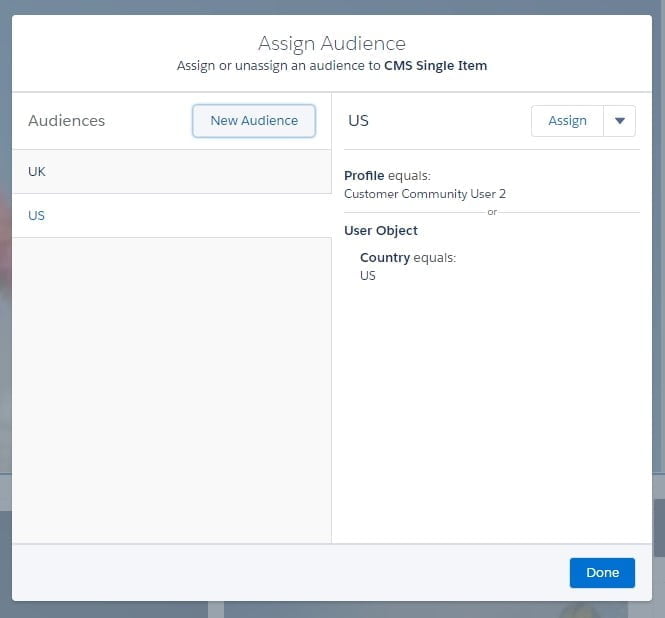Click the 'CMS Single Item' text in subtitle
The image size is (665, 618).
436,66
